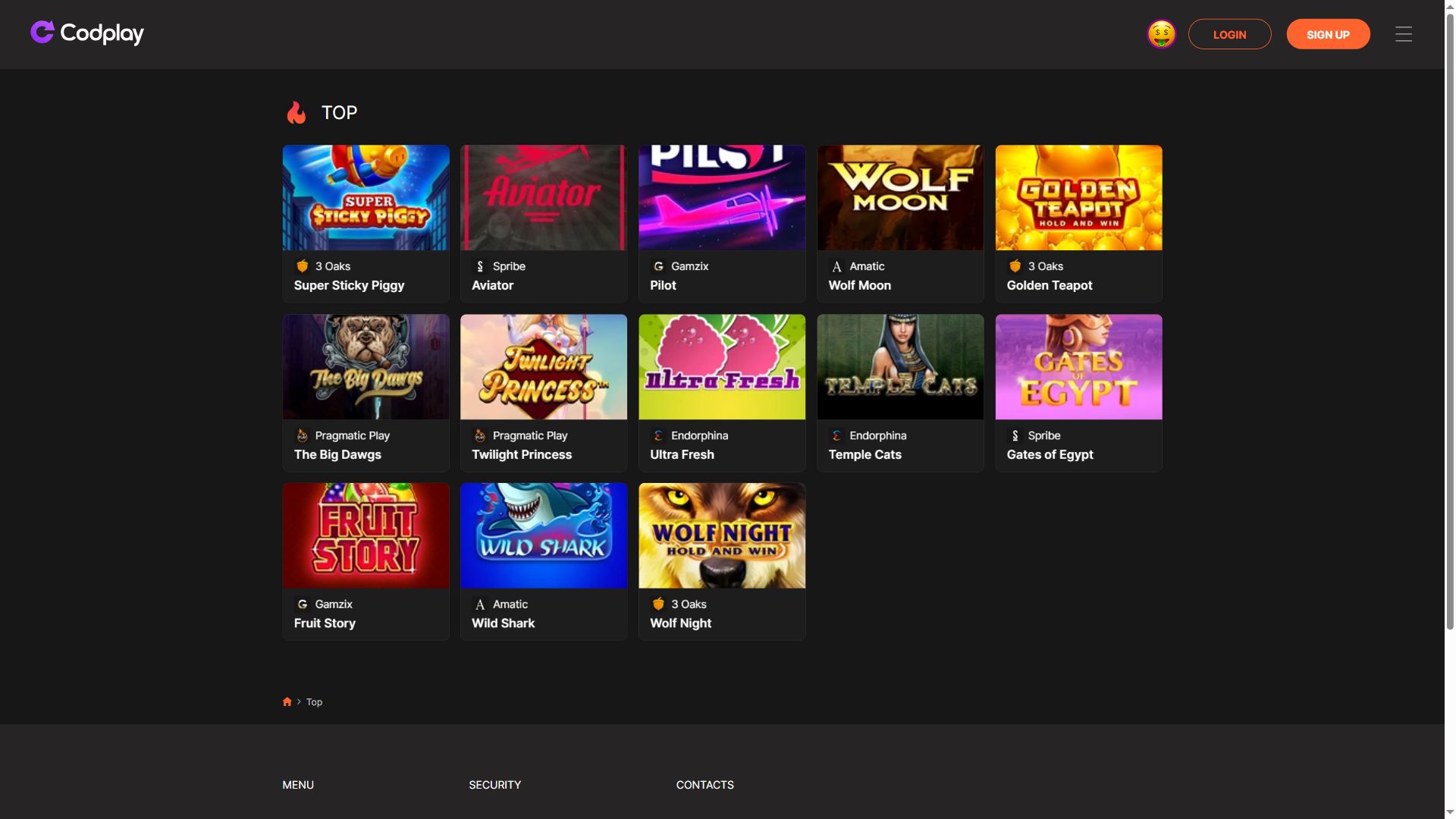1456x819 pixels.
Task: Open the Aviator game thumbnail
Action: tap(544, 197)
